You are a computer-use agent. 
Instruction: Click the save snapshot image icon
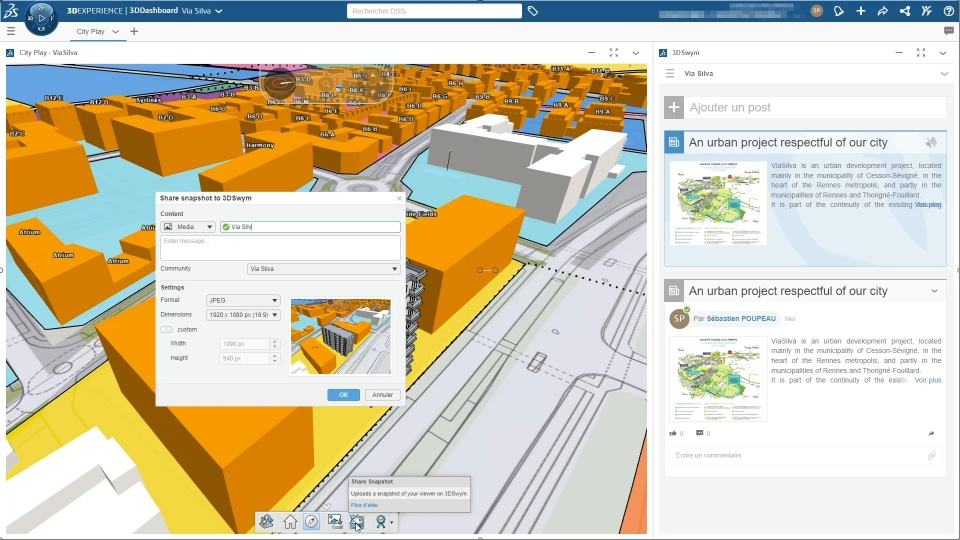pos(334,522)
